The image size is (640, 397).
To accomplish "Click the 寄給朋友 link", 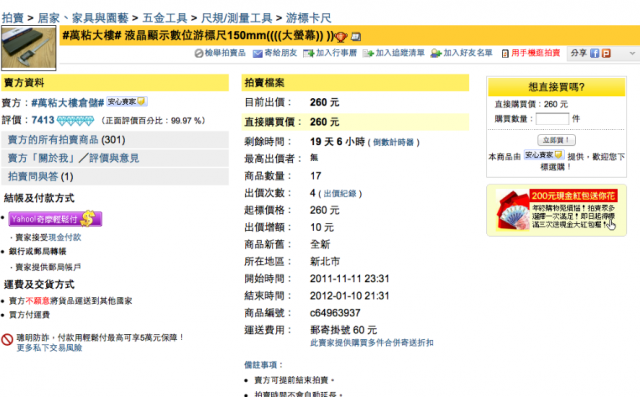I will coord(280,53).
